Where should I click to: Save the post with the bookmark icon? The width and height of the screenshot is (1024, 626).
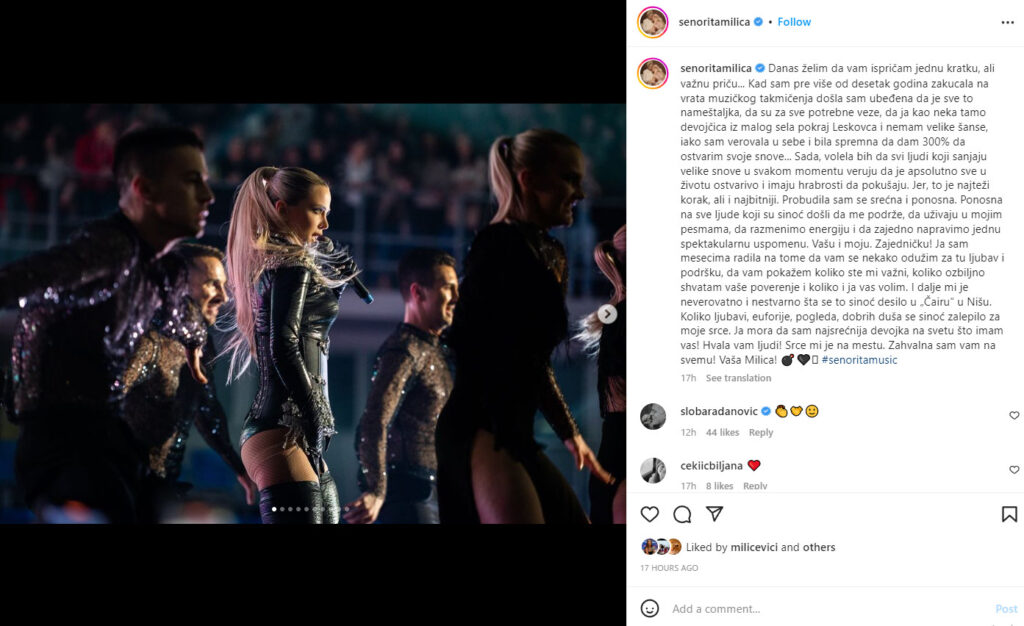click(x=1009, y=514)
